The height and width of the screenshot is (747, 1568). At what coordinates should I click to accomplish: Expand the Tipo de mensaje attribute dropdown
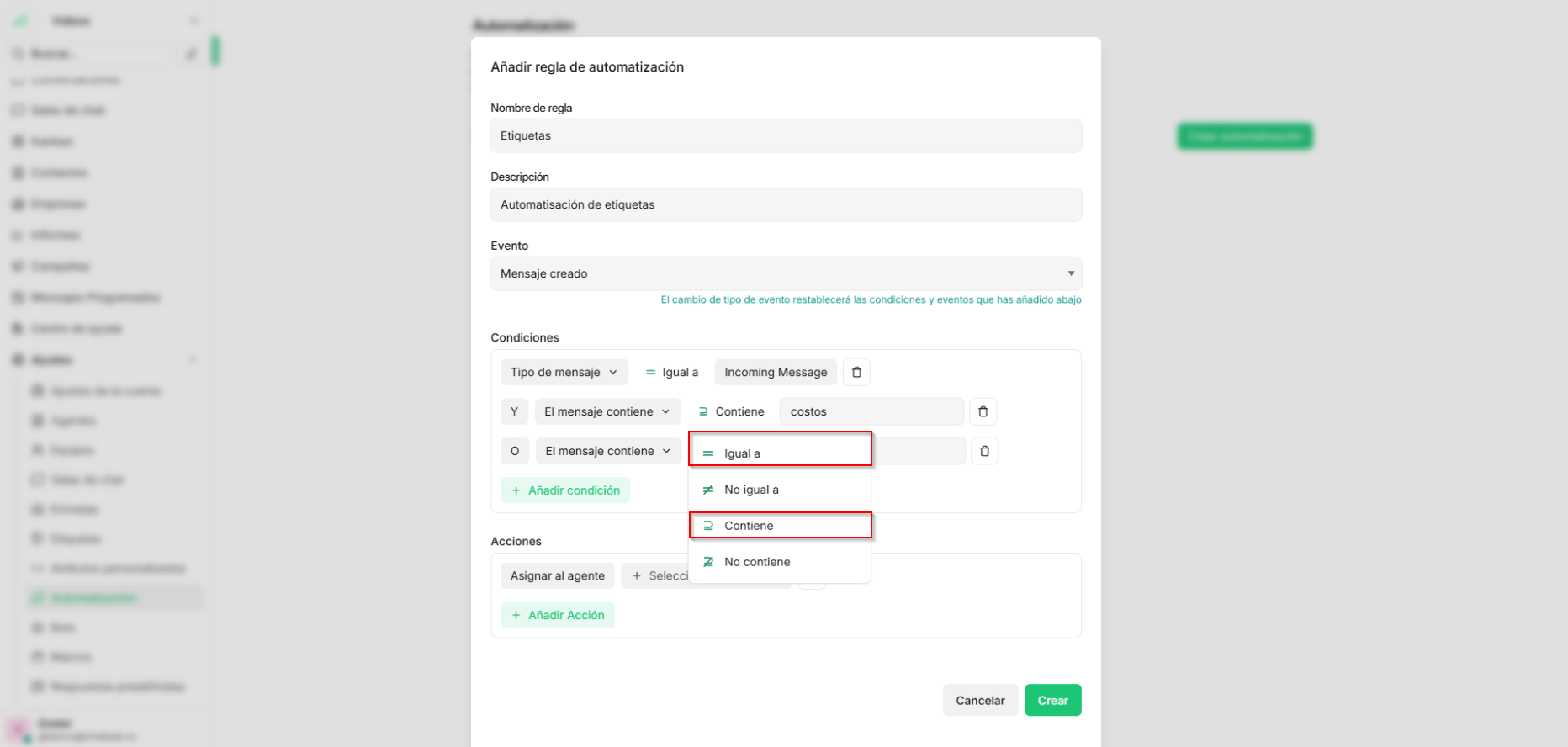(564, 372)
